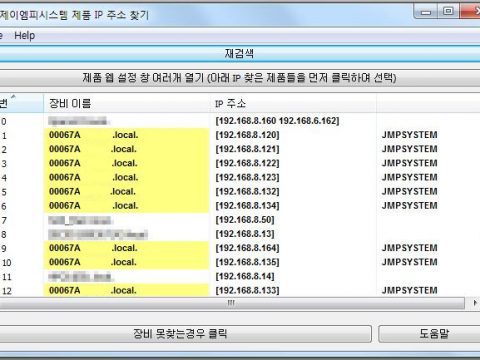The image size is (480, 360).
Task: Select IP cell [192.168.8.123]
Action: coord(247,177)
